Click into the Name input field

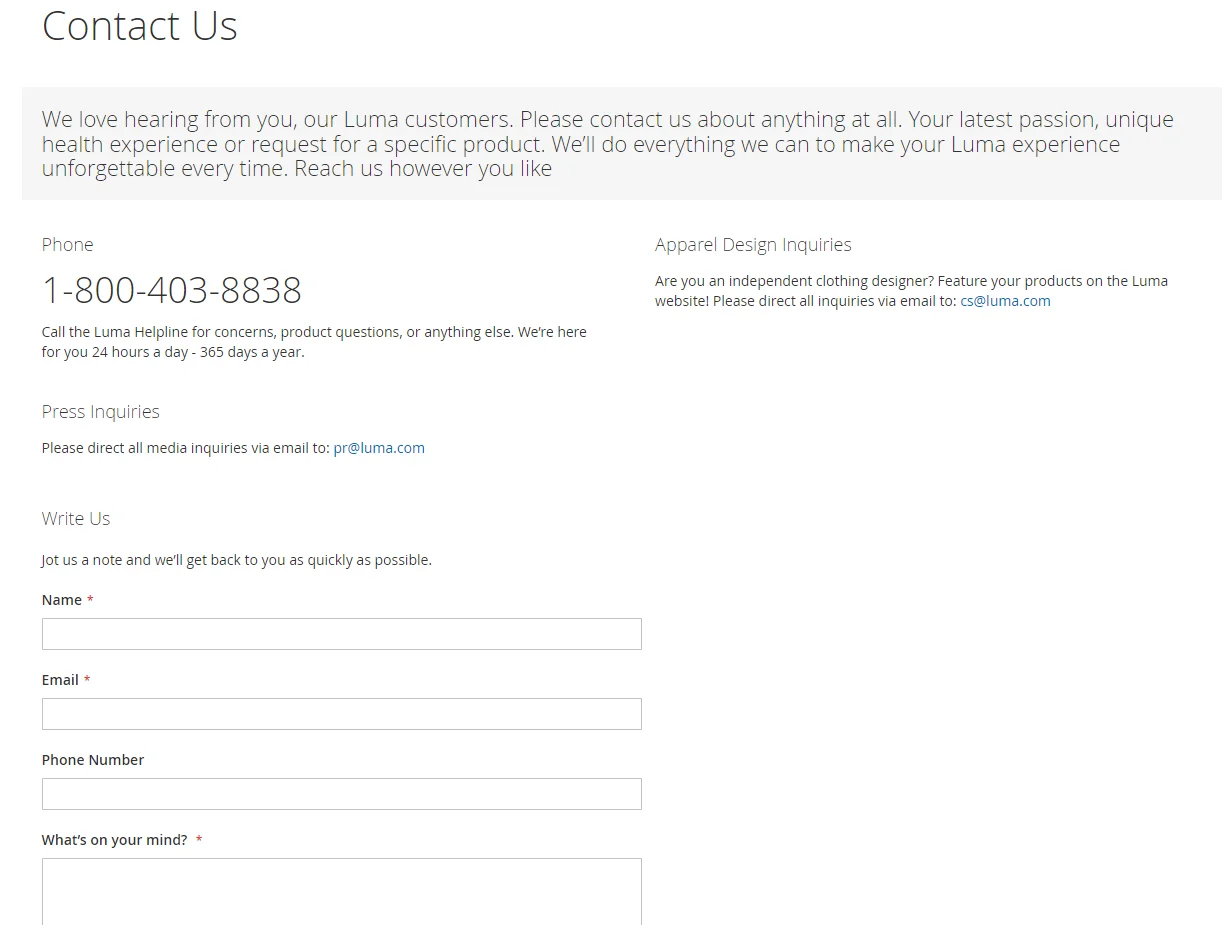[x=341, y=634]
